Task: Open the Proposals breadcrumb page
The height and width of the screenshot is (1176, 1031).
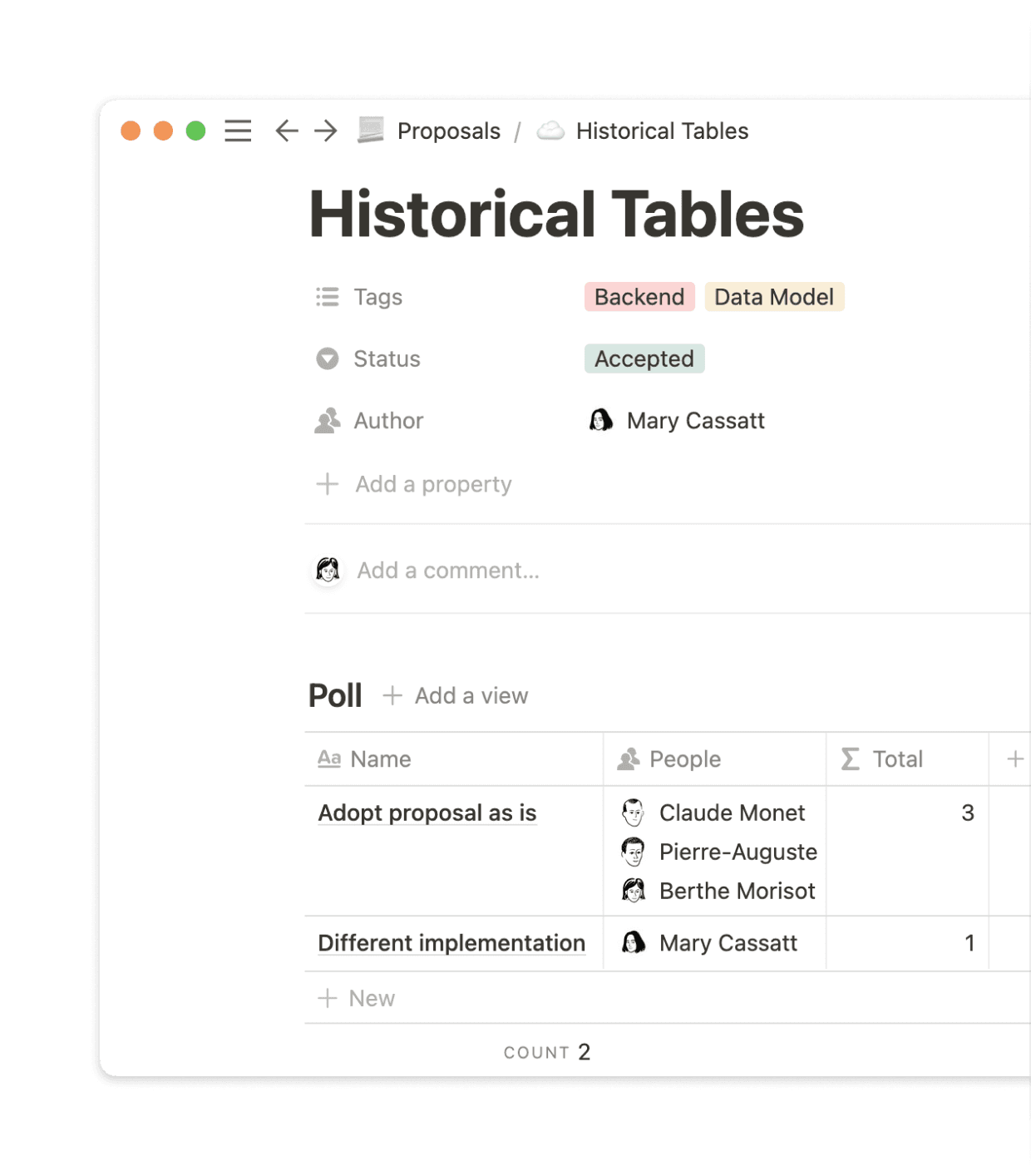Action: (x=448, y=131)
